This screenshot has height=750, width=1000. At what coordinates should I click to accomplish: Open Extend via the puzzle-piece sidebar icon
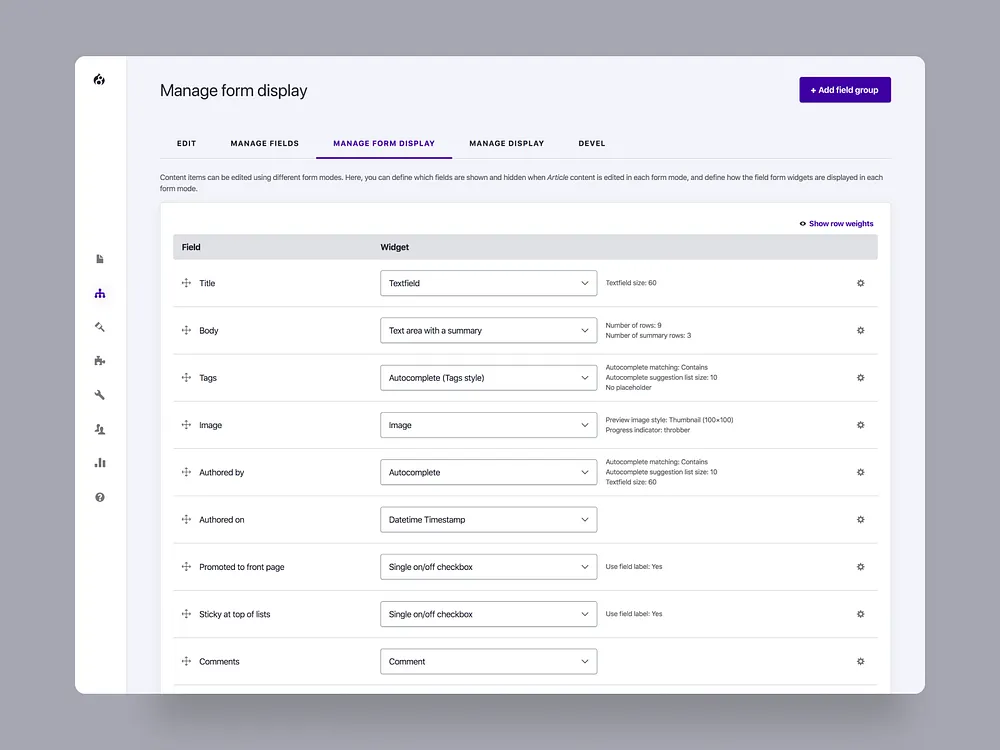(99, 360)
